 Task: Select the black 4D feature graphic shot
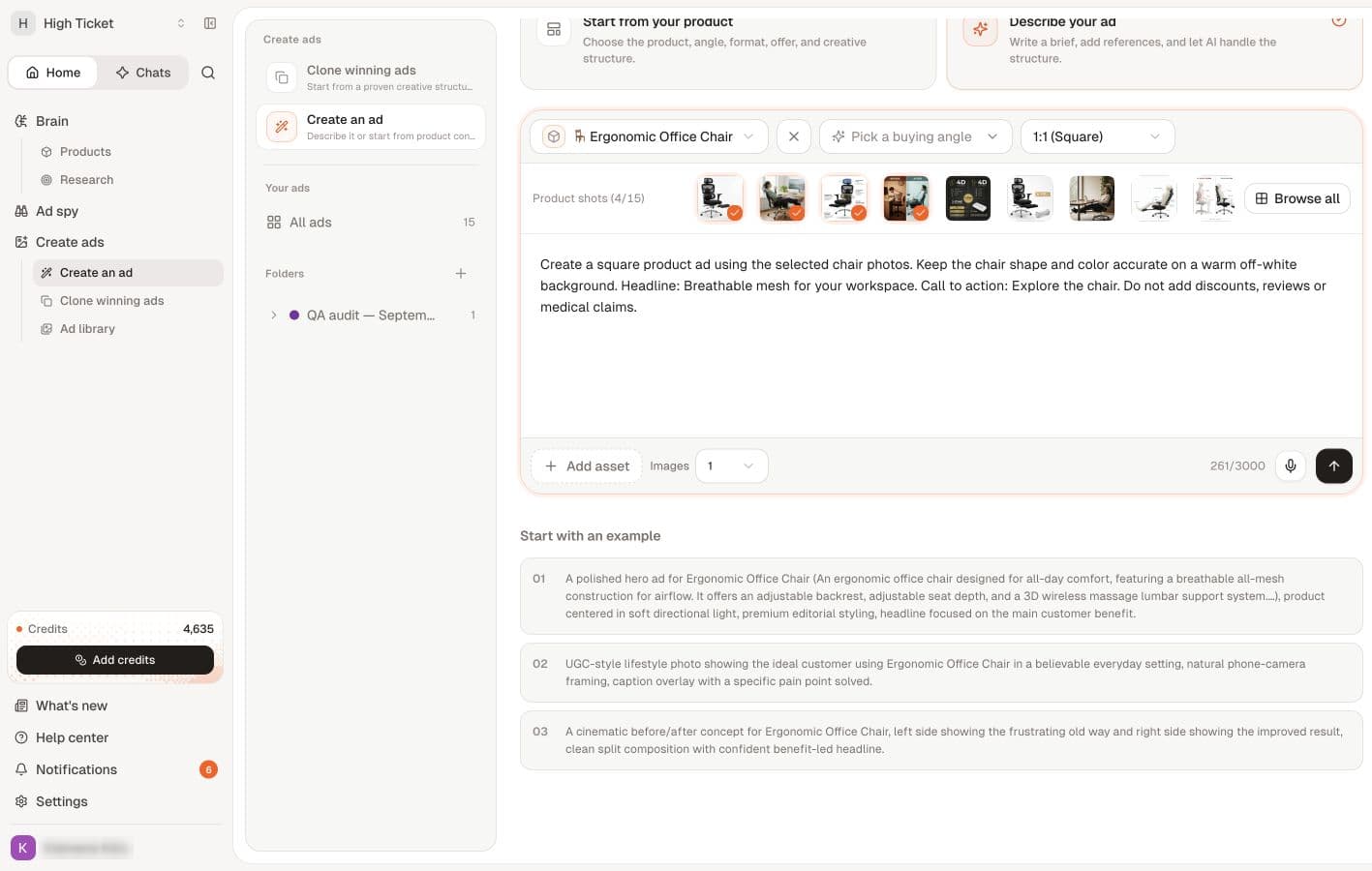coord(967,198)
